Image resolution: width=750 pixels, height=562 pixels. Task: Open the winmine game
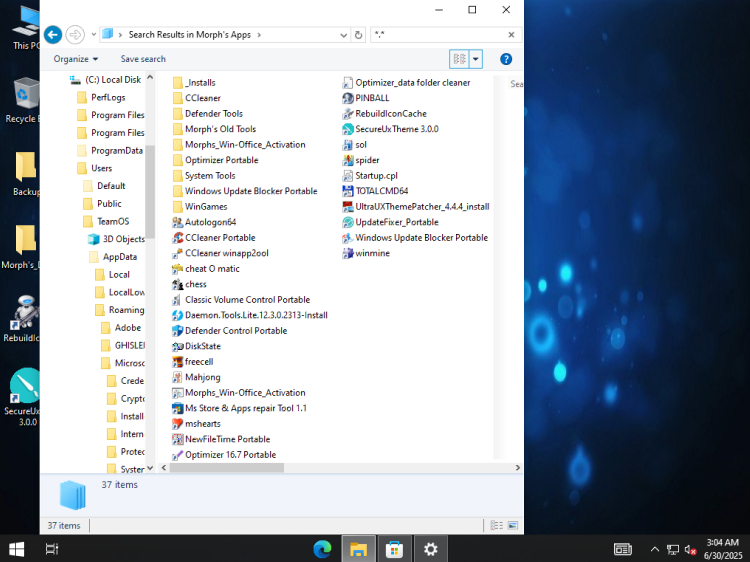366,253
